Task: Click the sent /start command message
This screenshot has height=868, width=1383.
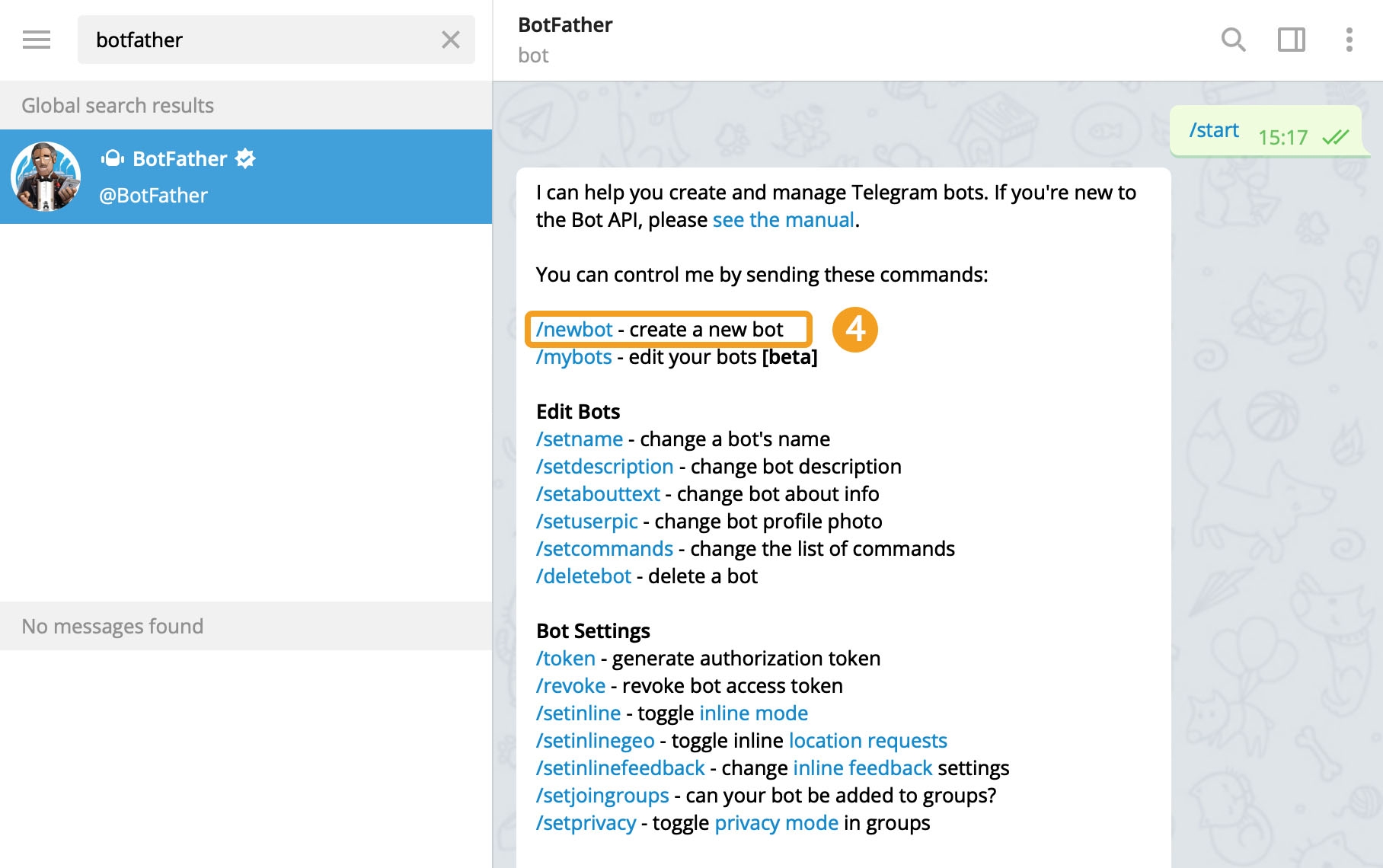Action: click(1214, 131)
